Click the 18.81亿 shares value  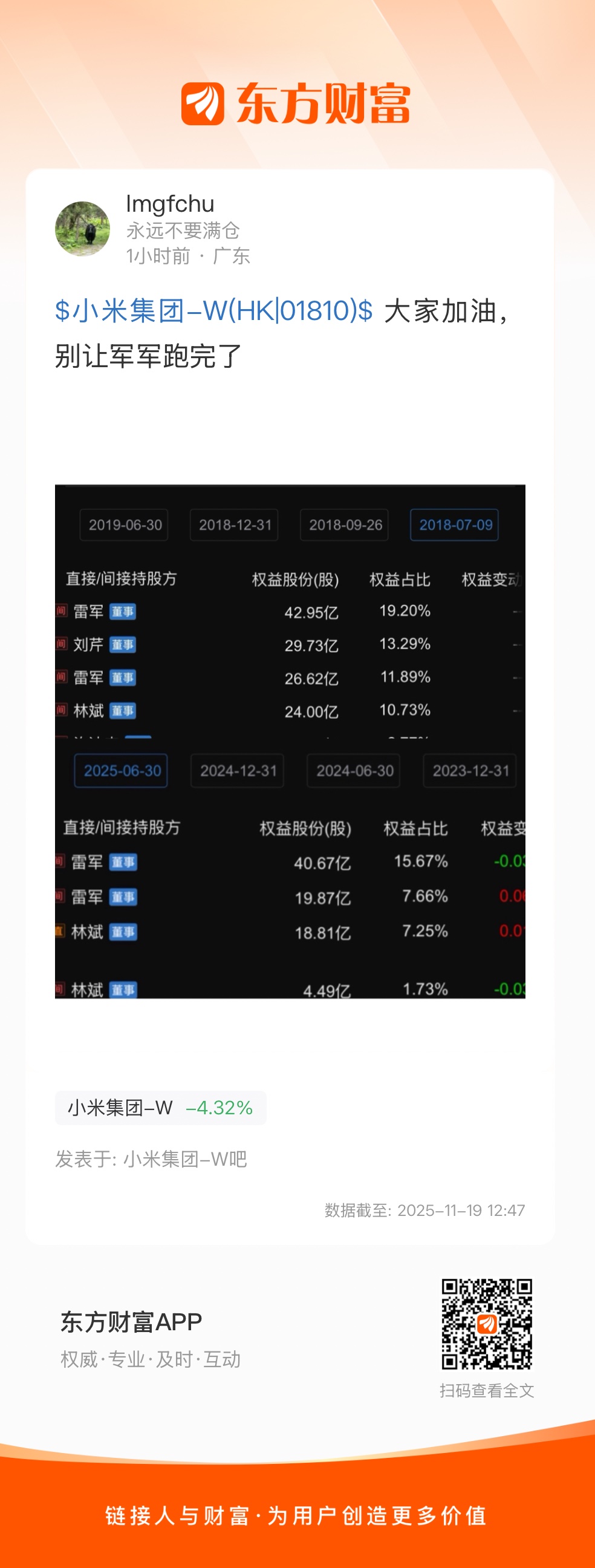click(322, 933)
